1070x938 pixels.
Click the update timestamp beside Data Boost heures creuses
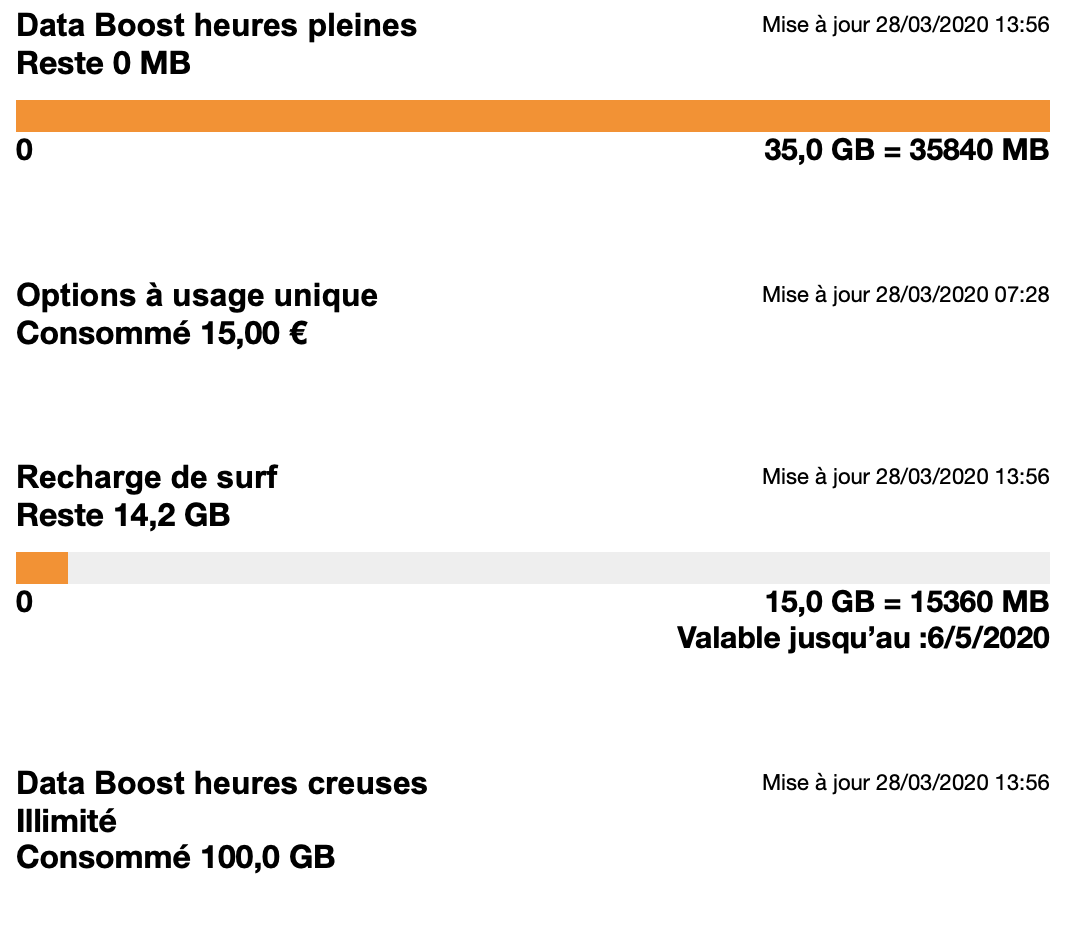(x=906, y=782)
